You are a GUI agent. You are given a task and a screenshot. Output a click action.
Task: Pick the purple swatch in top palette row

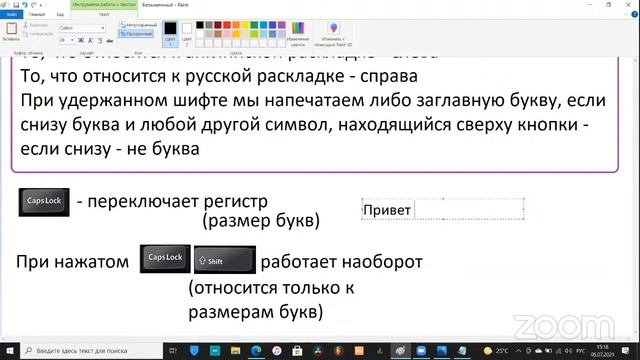[281, 25]
